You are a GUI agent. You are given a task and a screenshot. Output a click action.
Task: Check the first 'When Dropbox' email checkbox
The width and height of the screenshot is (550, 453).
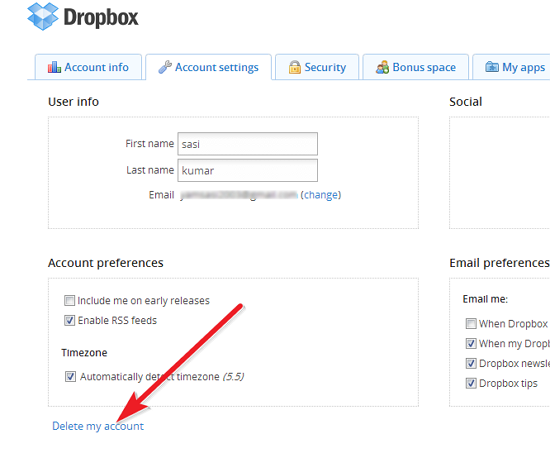pos(471,324)
